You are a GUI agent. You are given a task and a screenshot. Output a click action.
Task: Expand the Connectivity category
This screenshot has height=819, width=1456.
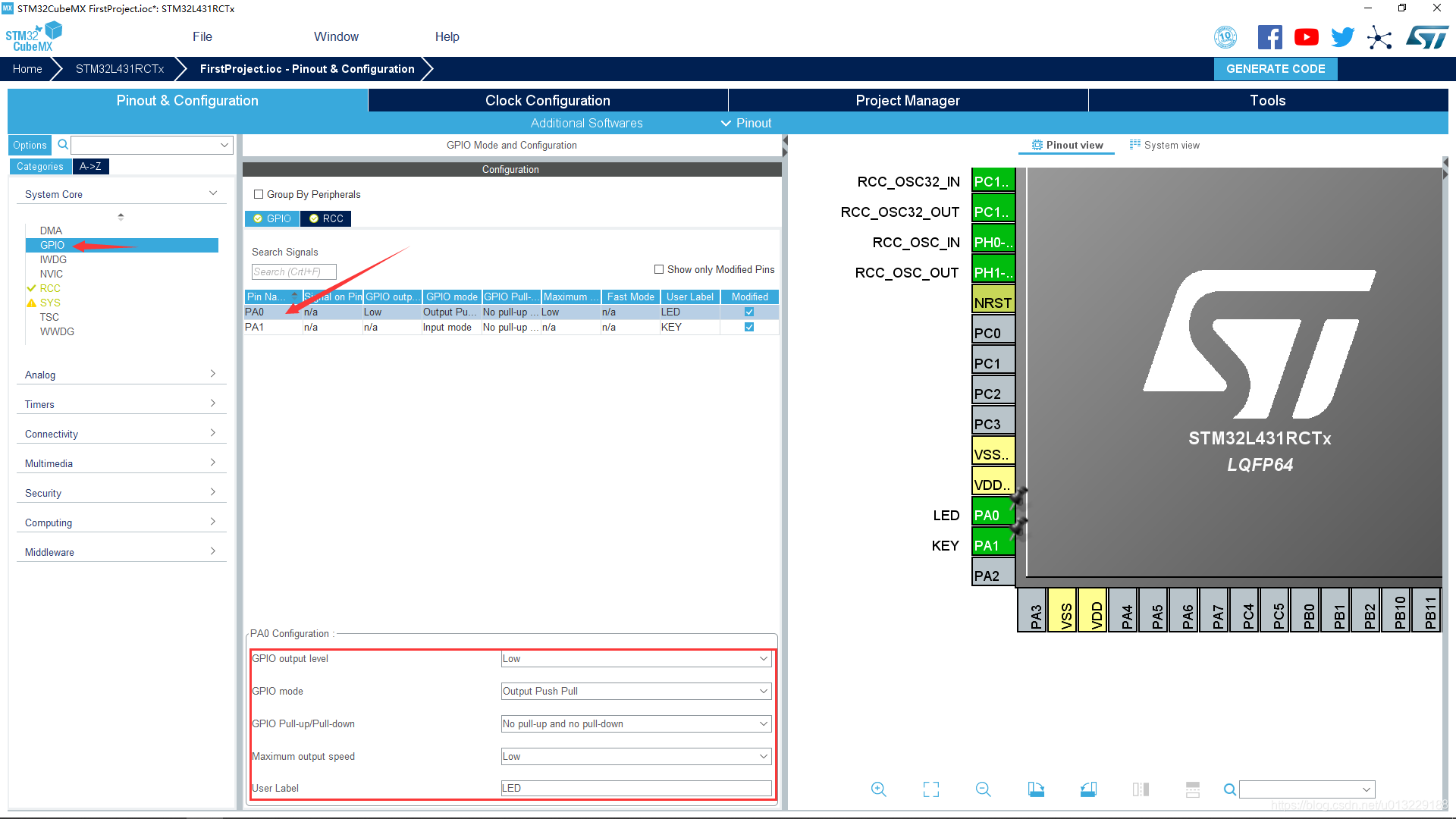121,434
